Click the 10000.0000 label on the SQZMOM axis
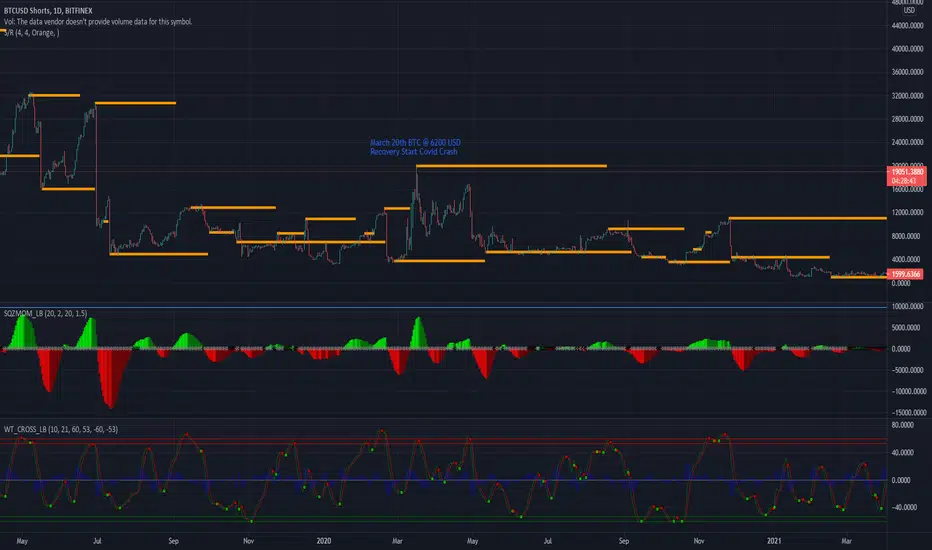 pyautogui.click(x=908, y=306)
